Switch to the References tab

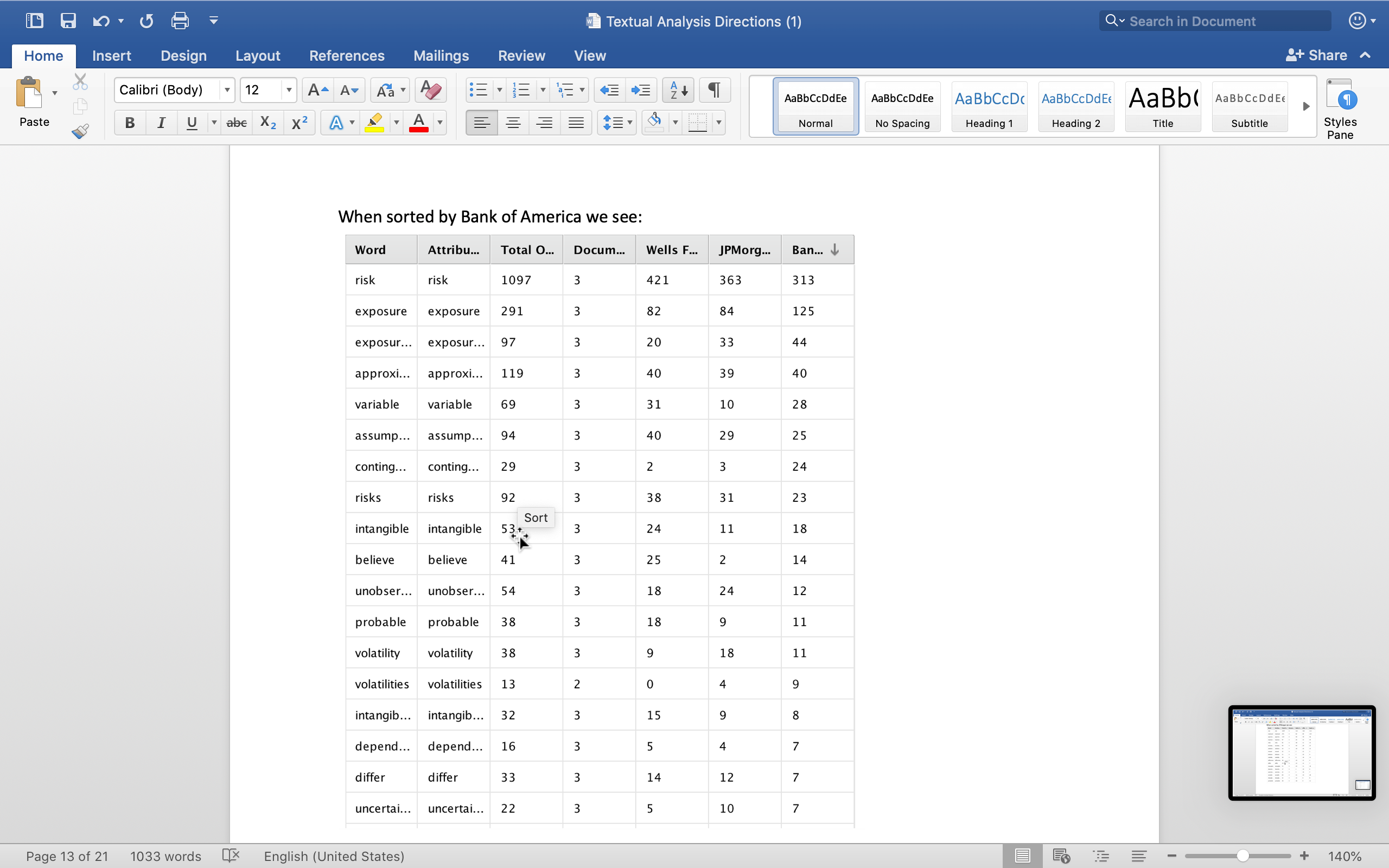point(347,55)
